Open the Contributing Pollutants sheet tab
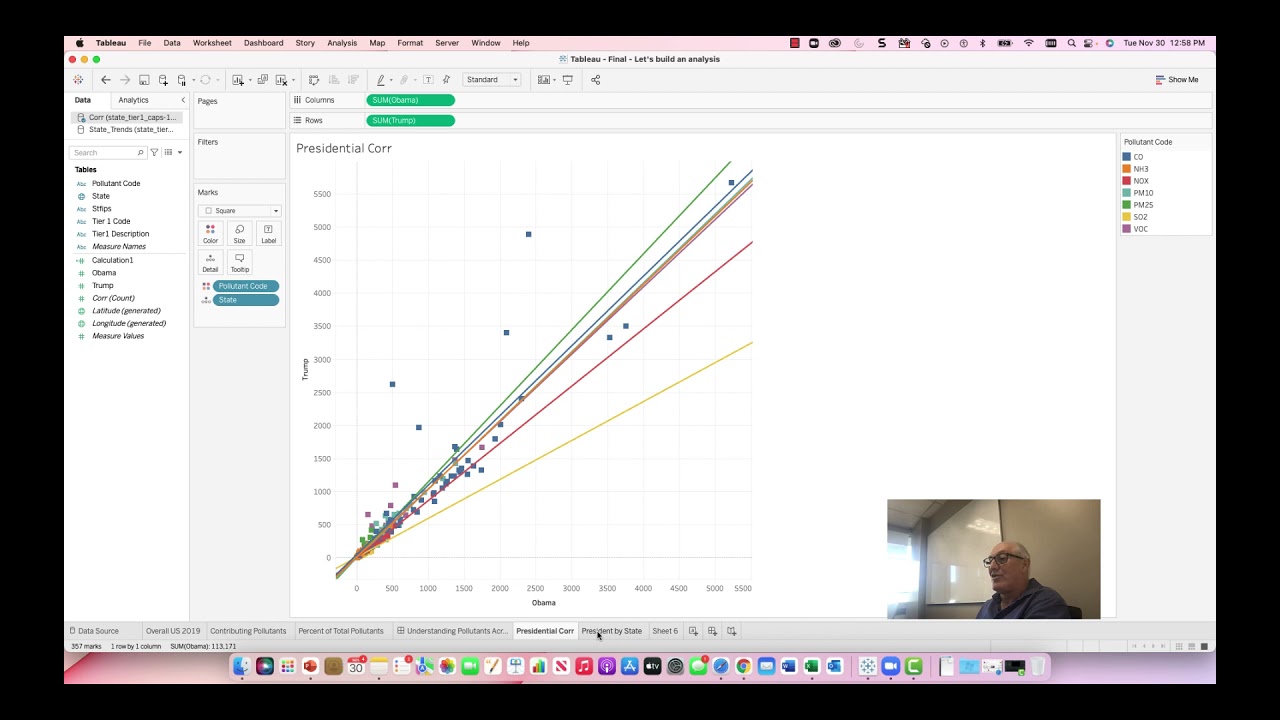Screen dimensions: 1280x720 pos(248,631)
